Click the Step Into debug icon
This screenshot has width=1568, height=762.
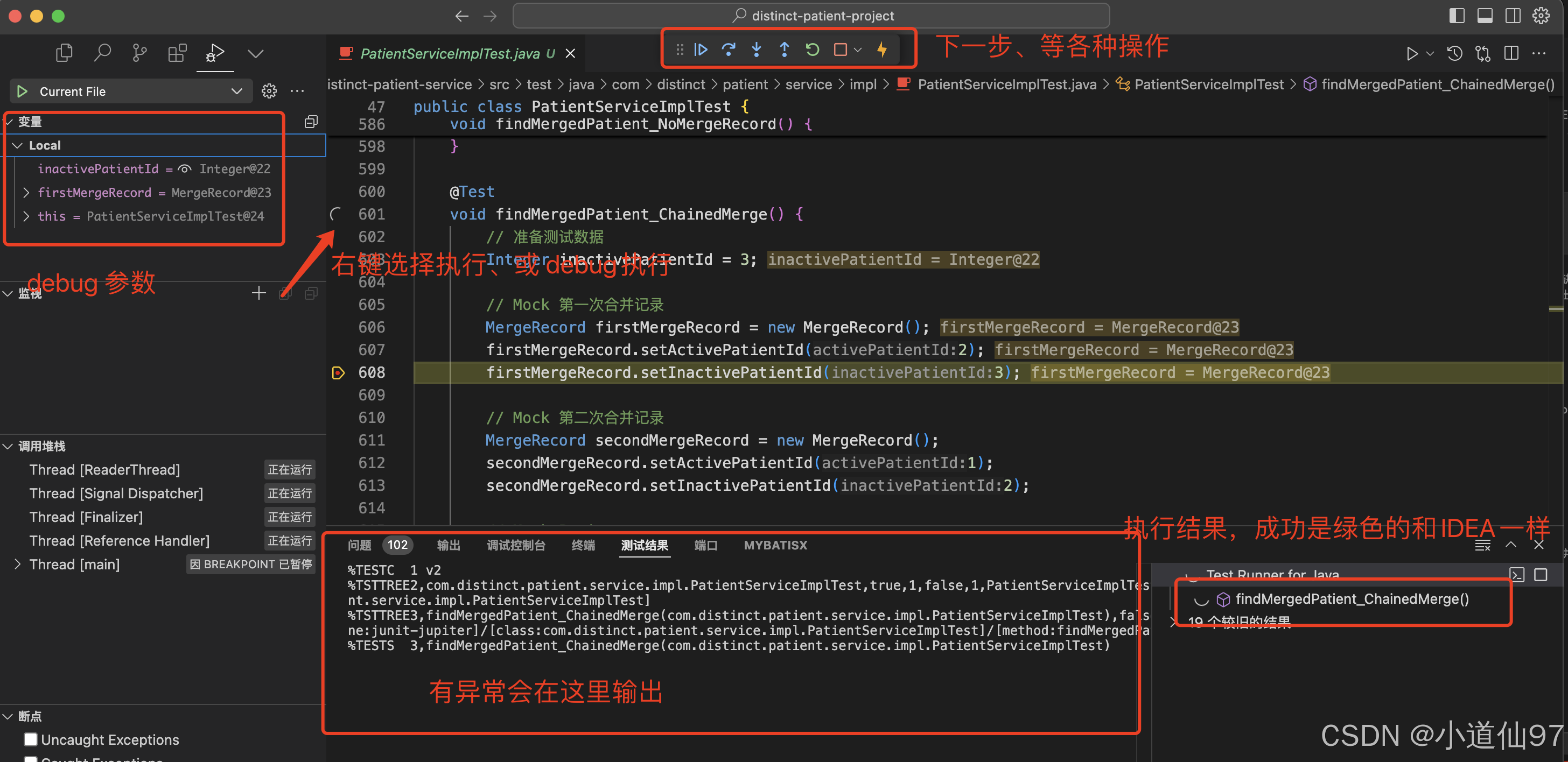click(x=756, y=50)
